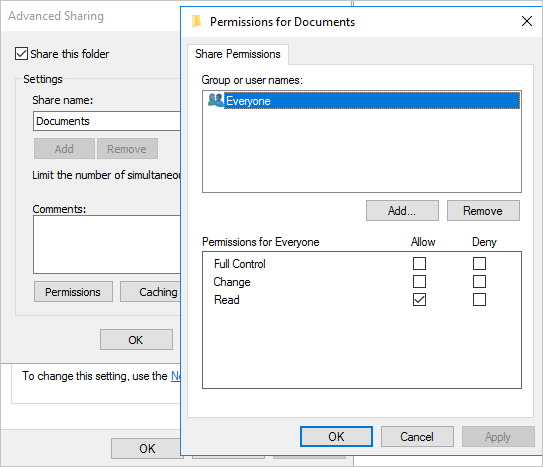Image resolution: width=543 pixels, height=467 pixels.
Task: Check Deny for Full Control
Action: tap(479, 263)
